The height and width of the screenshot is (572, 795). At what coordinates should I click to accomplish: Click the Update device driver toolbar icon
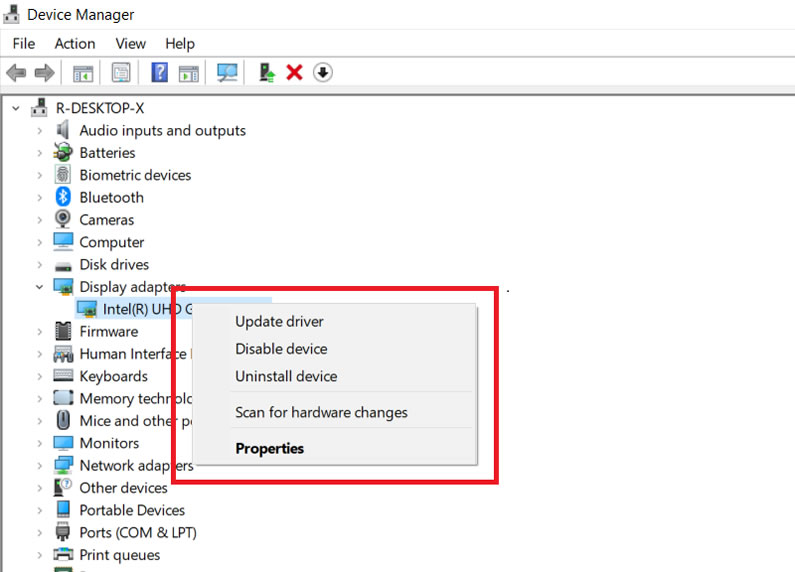(267, 73)
